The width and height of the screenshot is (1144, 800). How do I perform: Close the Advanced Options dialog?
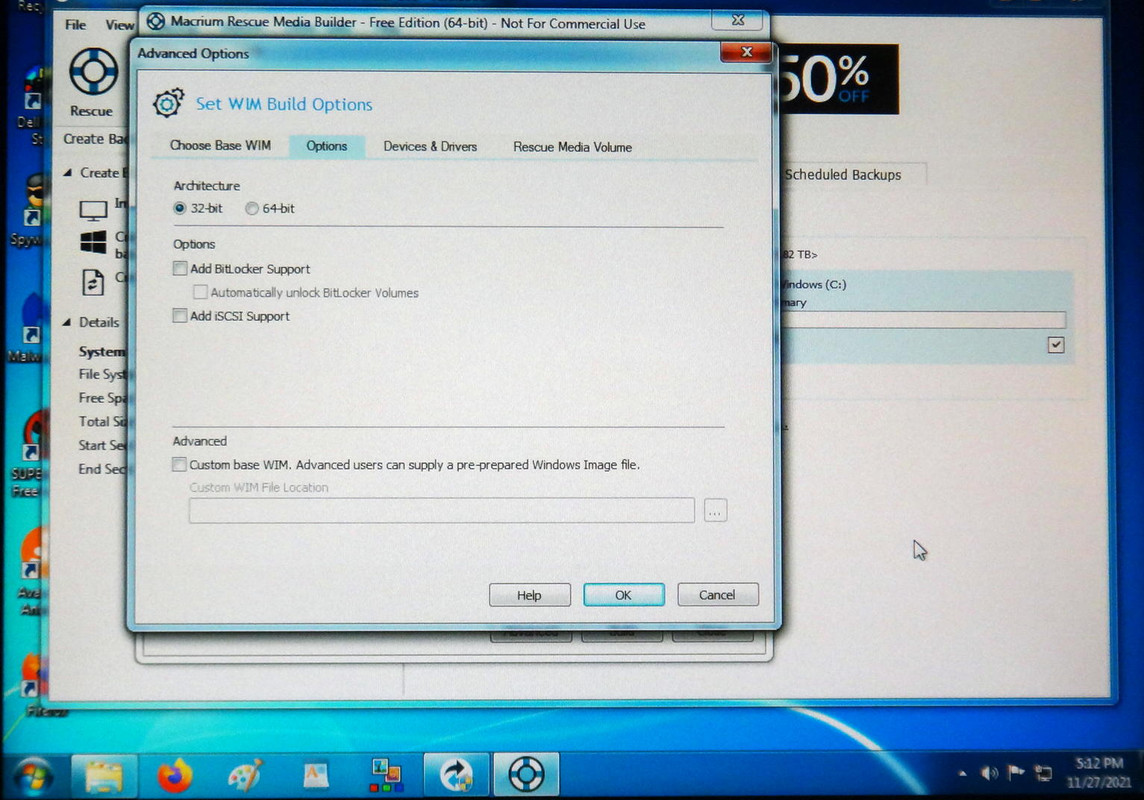(746, 52)
